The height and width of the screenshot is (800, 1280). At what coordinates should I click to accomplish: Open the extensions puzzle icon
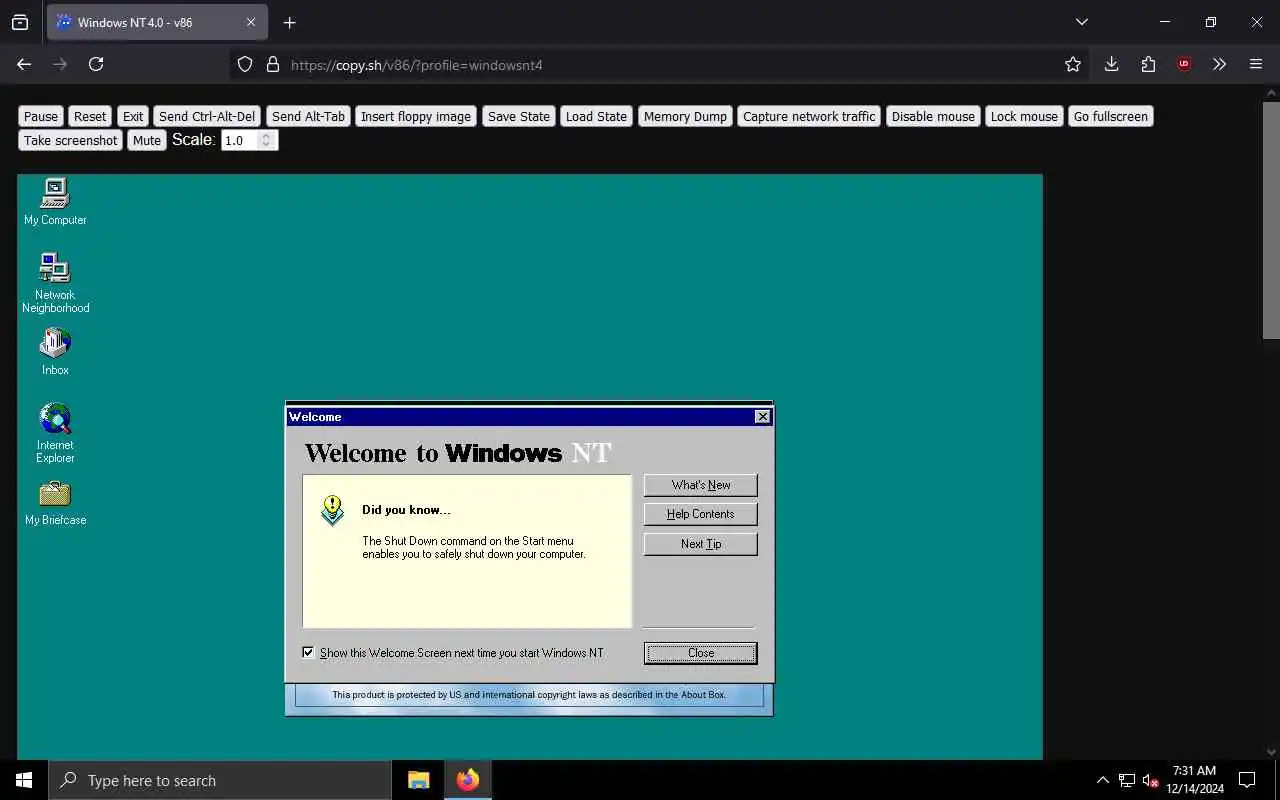click(1148, 64)
